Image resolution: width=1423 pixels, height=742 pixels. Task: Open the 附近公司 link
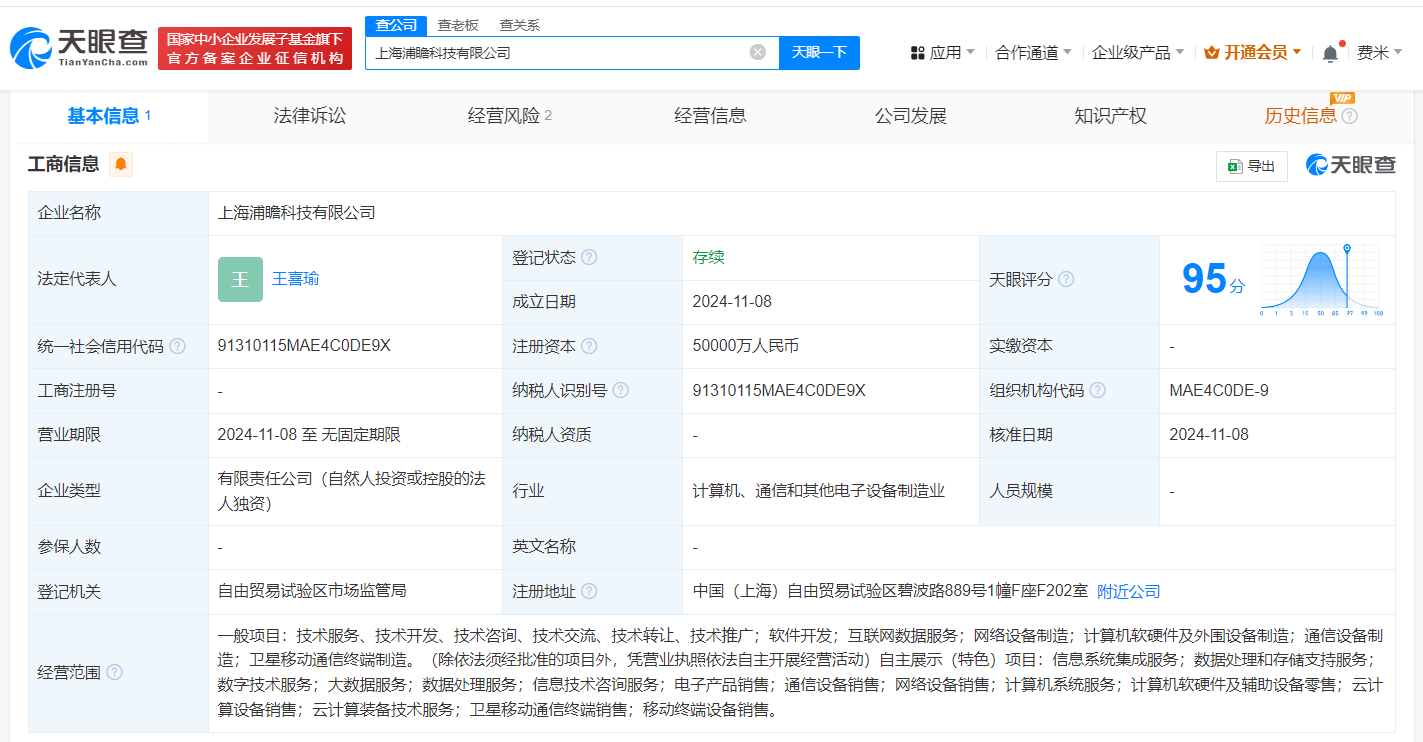point(1128,591)
